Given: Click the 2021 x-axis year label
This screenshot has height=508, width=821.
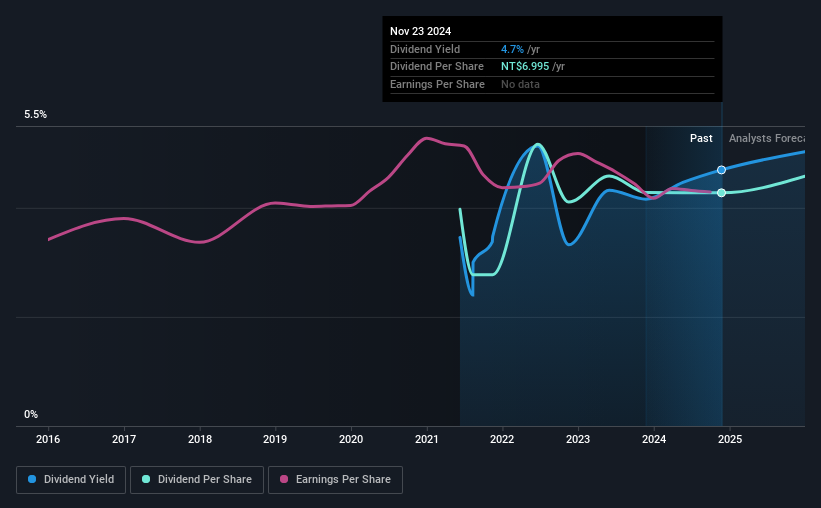Looking at the screenshot, I should [427, 439].
